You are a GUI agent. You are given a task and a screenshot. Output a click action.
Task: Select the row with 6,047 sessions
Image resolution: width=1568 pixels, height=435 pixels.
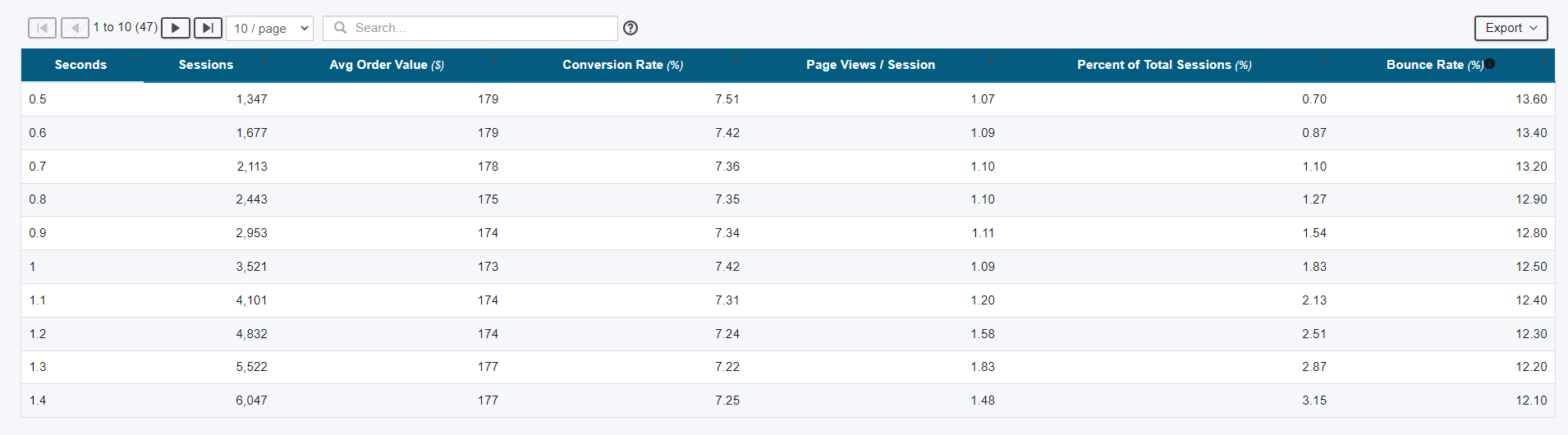coord(788,401)
